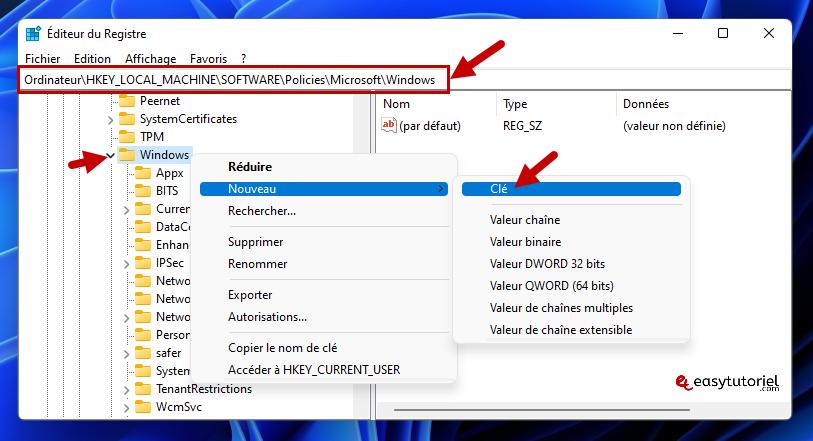Click the BITS folder icon

143,191
